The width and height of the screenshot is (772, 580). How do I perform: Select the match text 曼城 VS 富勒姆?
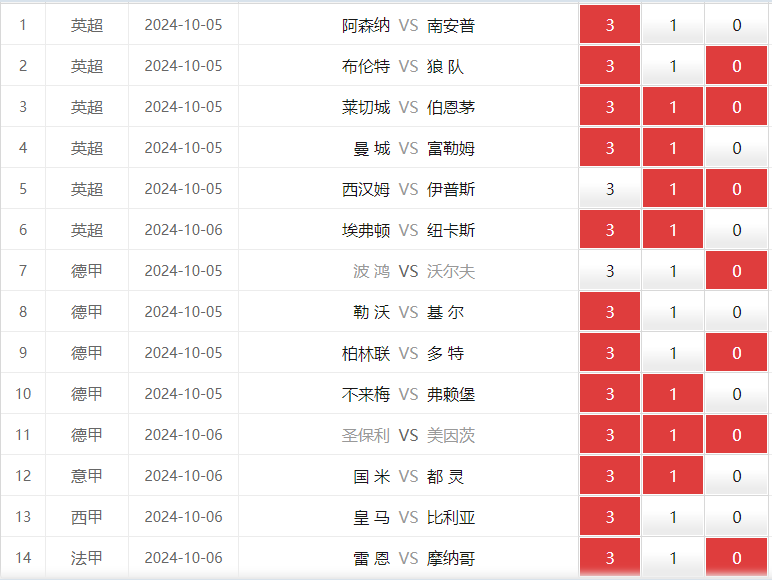pyautogui.click(x=414, y=148)
